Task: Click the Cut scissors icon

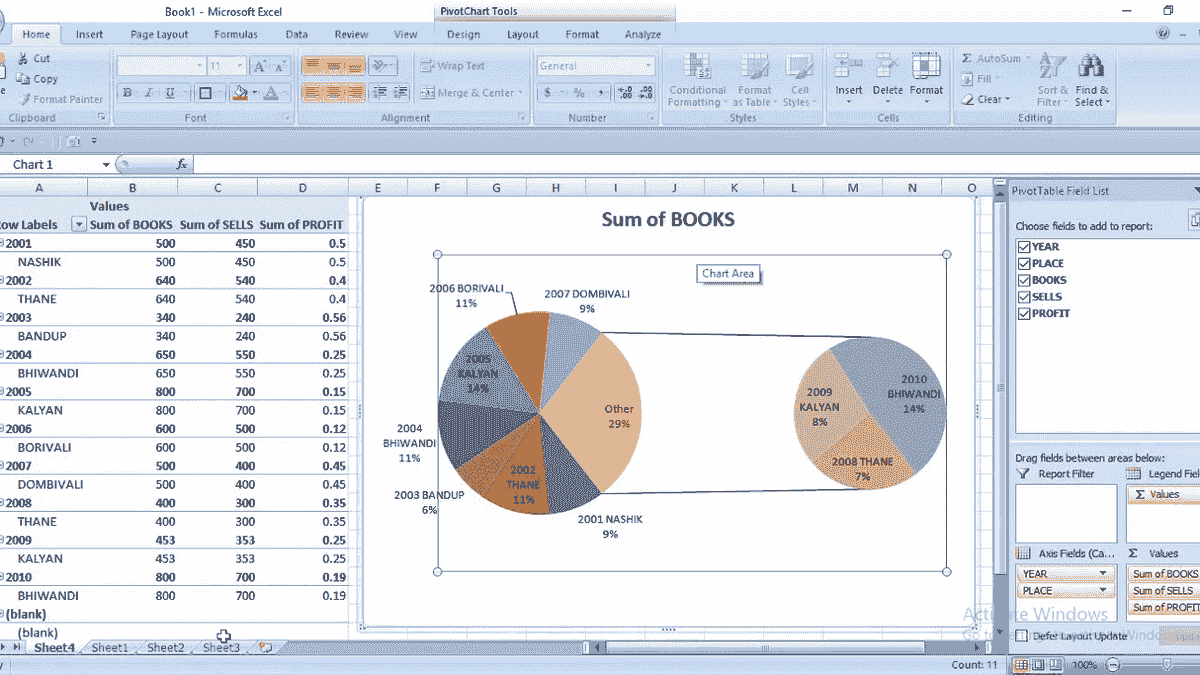Action: [x=23, y=59]
